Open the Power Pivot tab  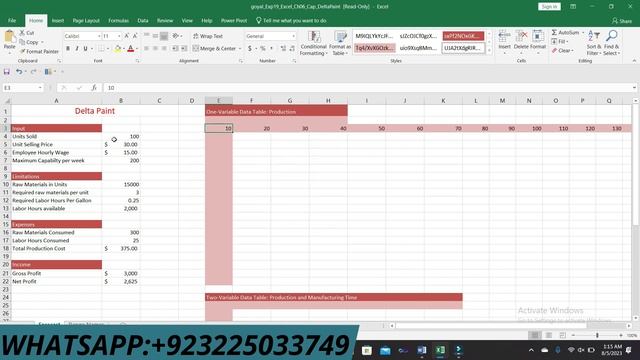[x=234, y=20]
